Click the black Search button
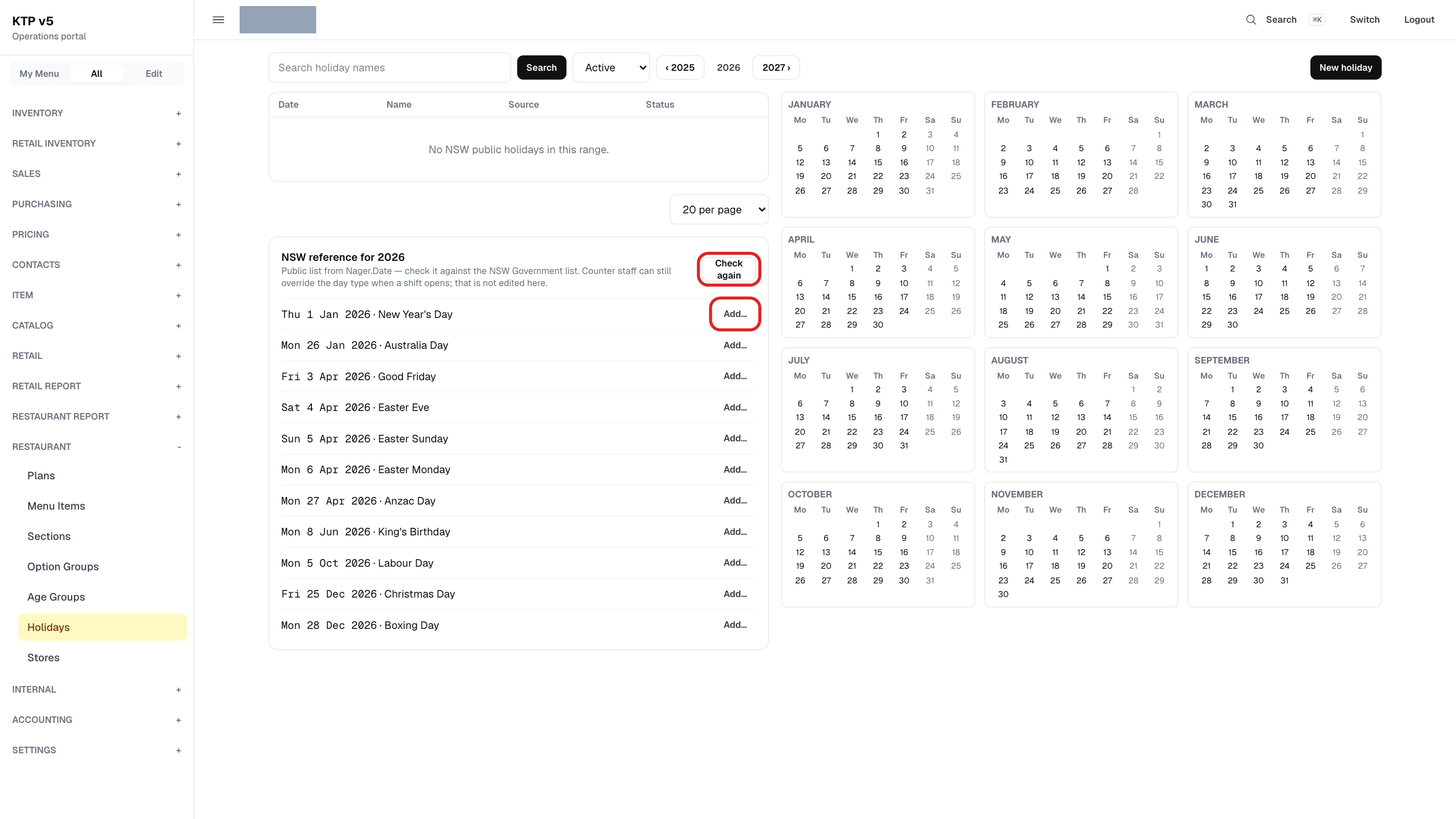 click(x=541, y=68)
